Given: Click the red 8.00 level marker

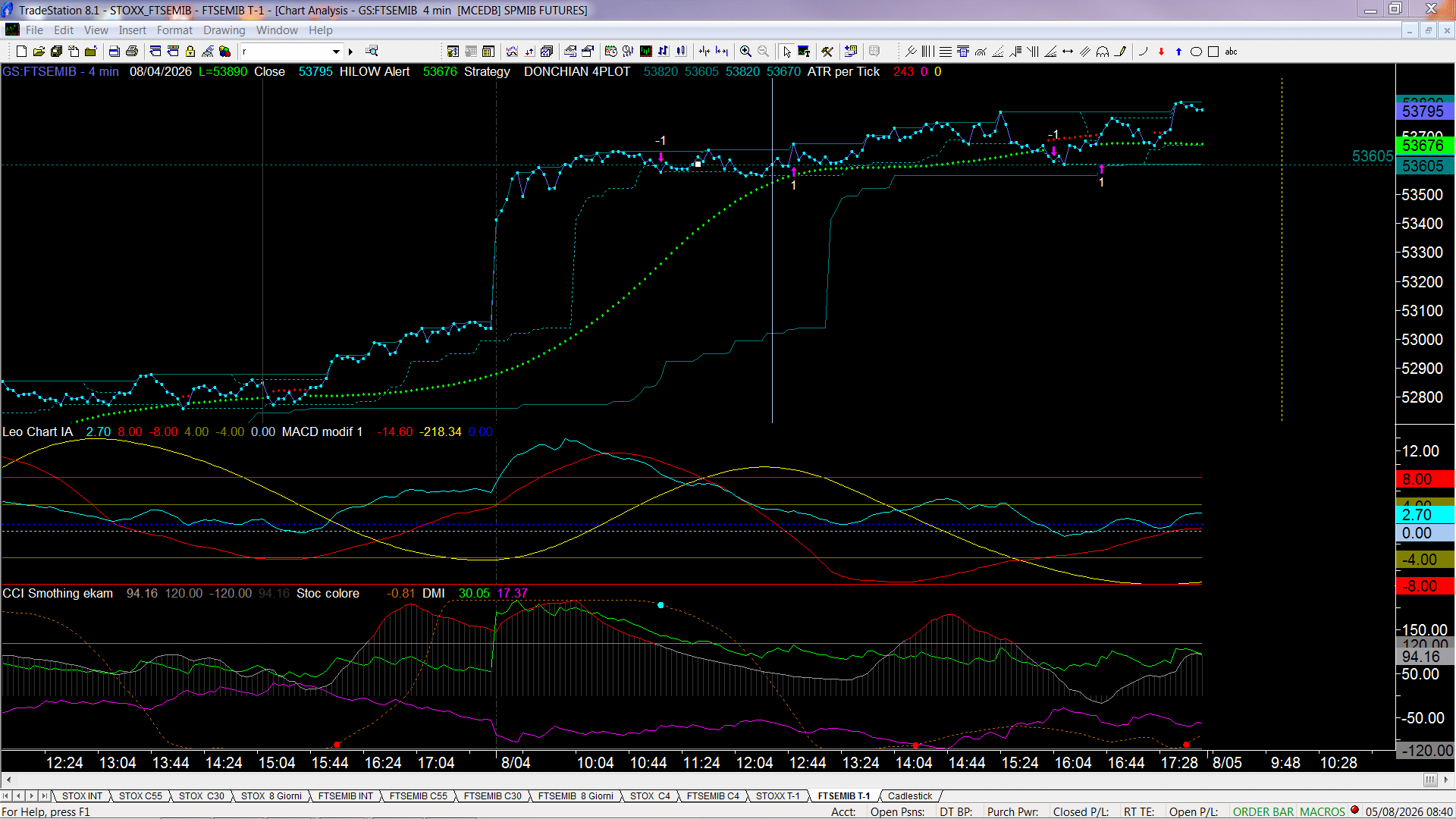Looking at the screenshot, I should point(1425,479).
